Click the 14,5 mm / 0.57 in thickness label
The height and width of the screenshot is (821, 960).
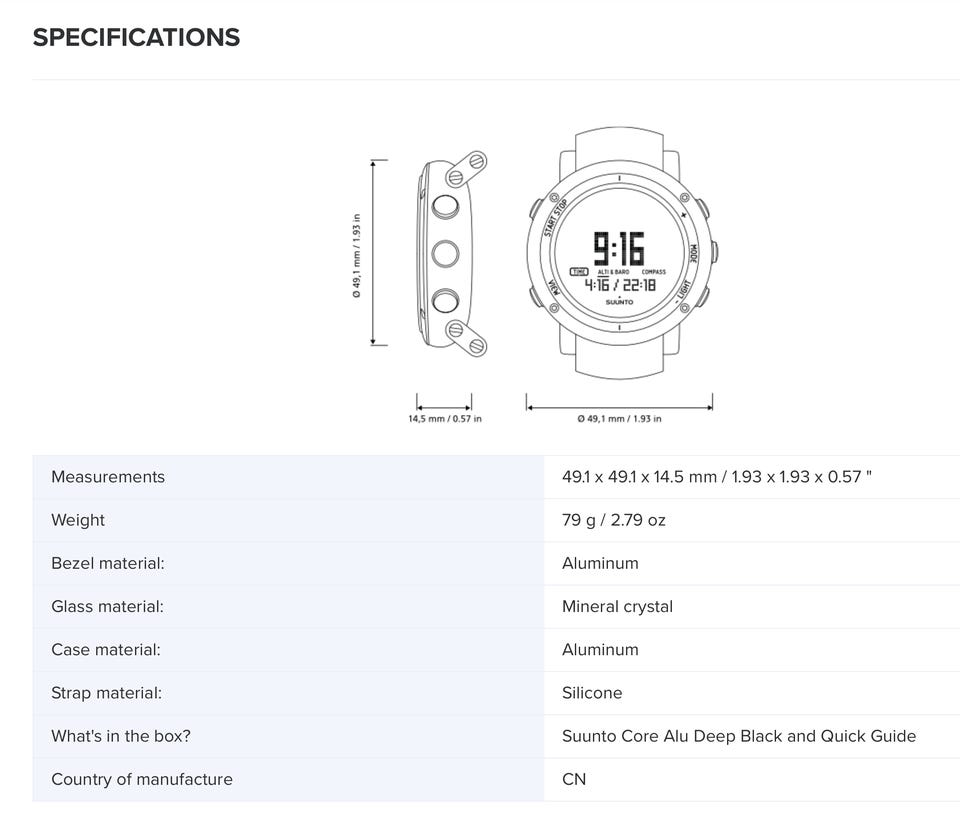tap(445, 419)
